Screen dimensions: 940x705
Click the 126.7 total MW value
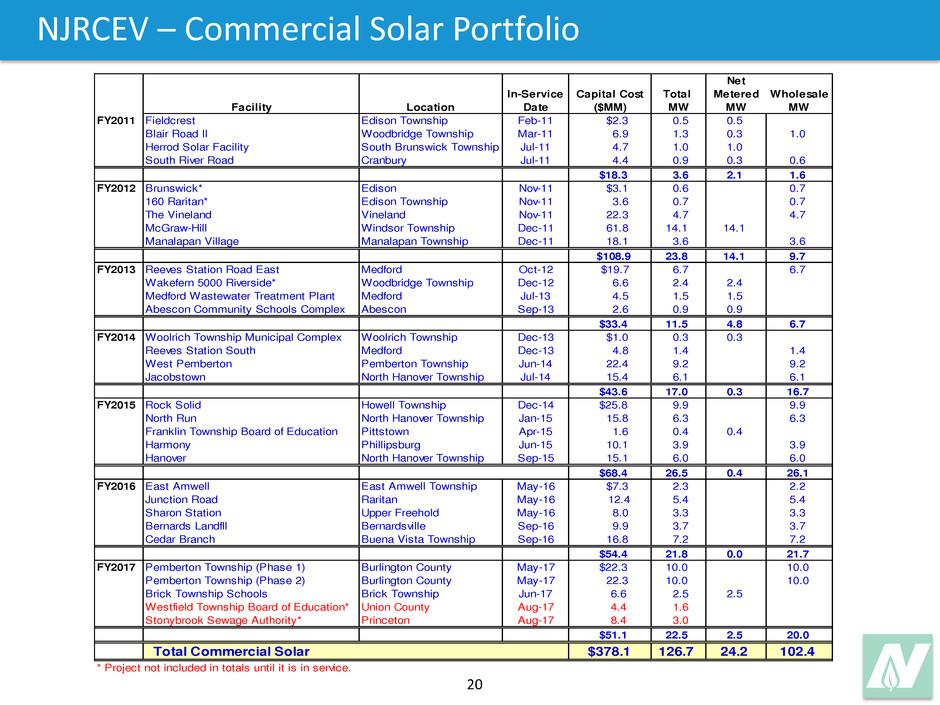(676, 651)
